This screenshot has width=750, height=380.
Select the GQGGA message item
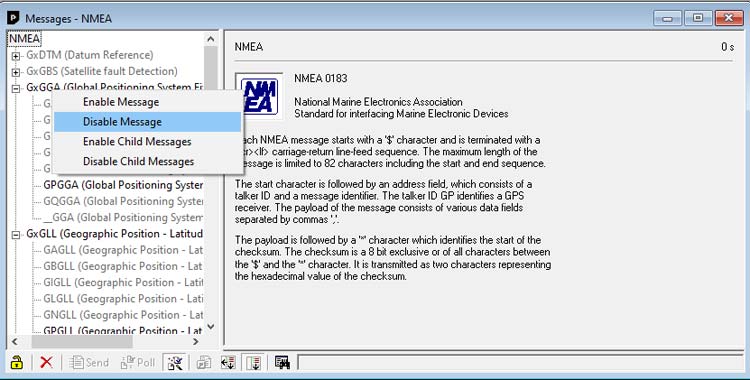point(123,201)
